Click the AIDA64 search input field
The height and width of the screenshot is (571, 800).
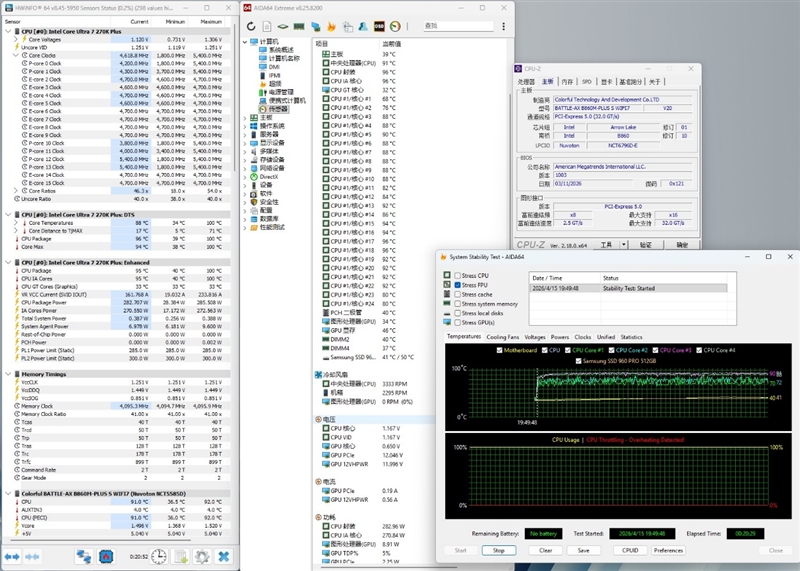[x=458, y=26]
